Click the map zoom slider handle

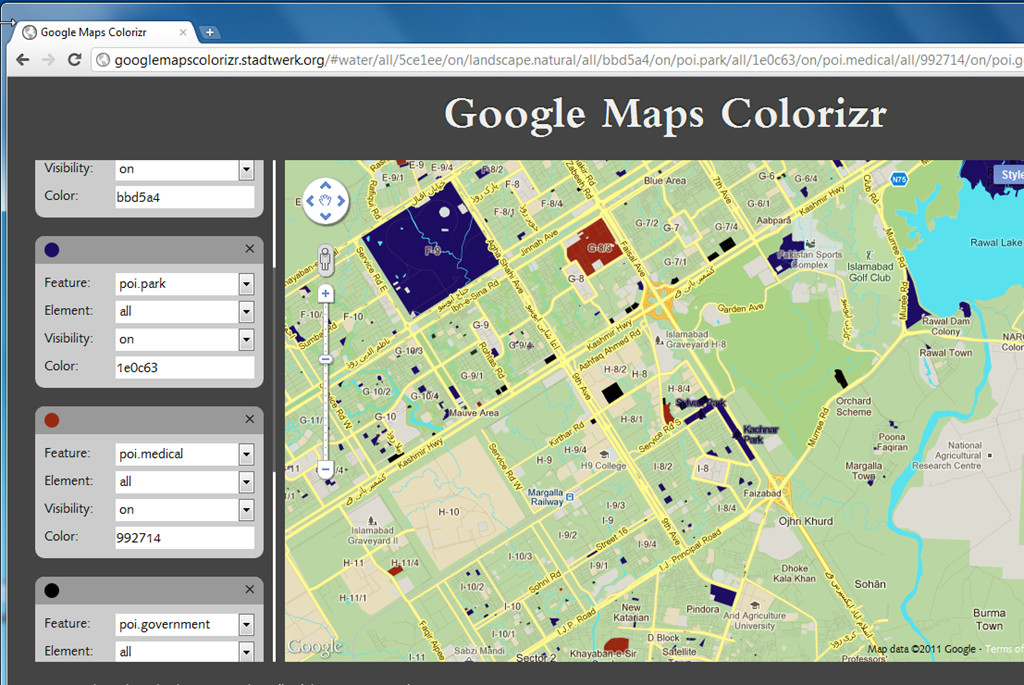coord(325,360)
